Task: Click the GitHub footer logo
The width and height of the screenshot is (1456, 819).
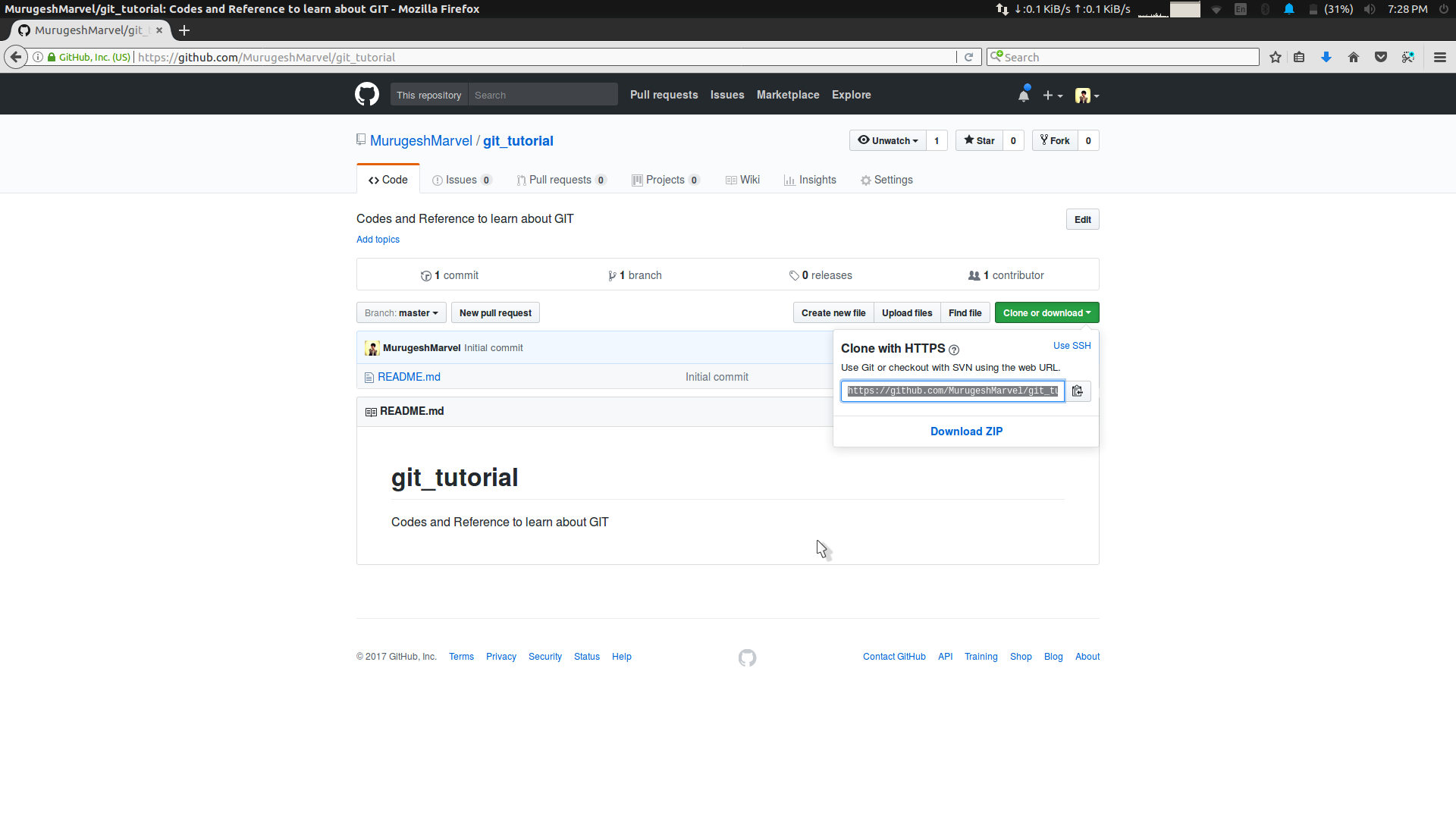Action: pyautogui.click(x=747, y=657)
